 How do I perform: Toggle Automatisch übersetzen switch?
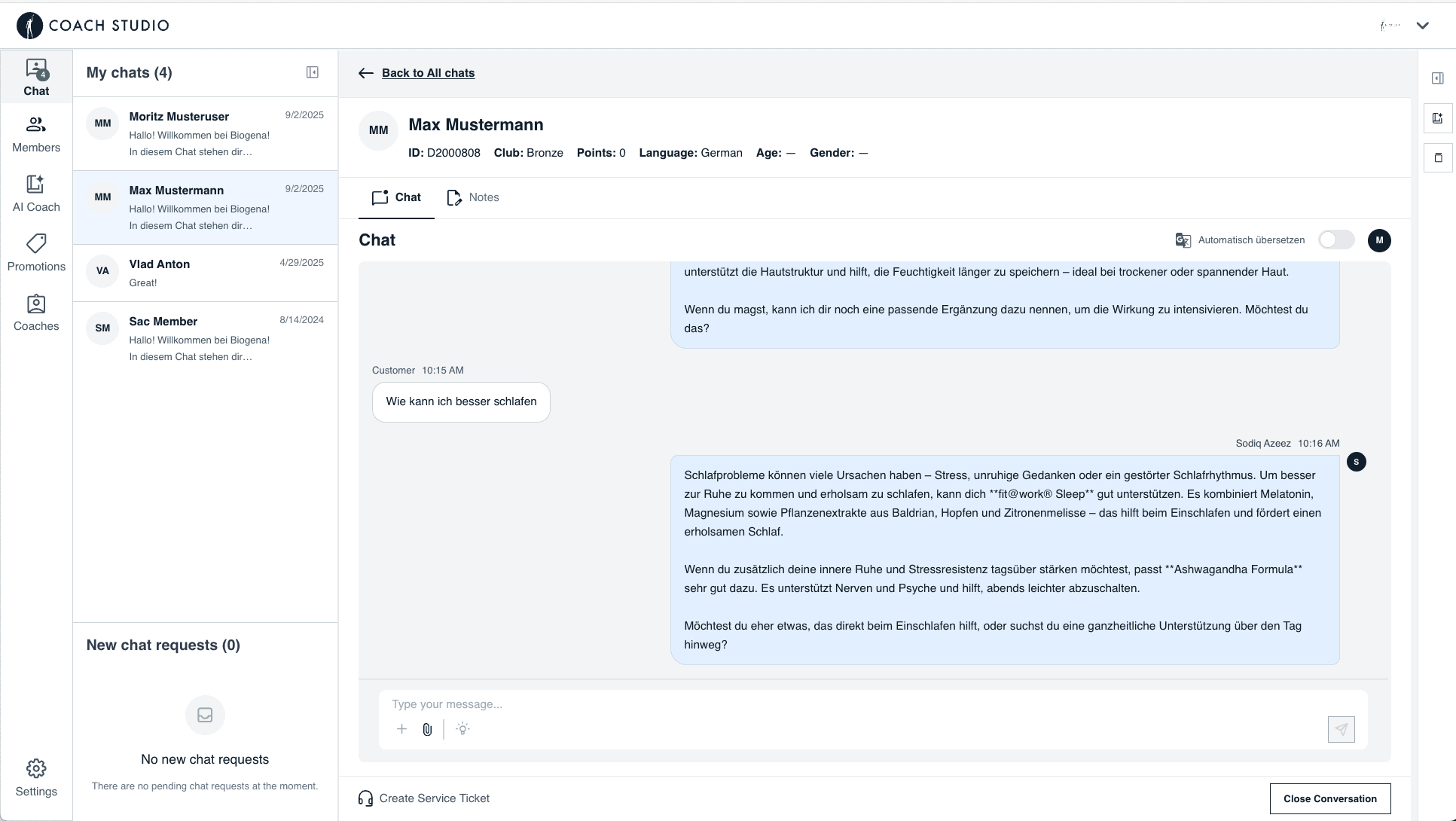(1336, 240)
